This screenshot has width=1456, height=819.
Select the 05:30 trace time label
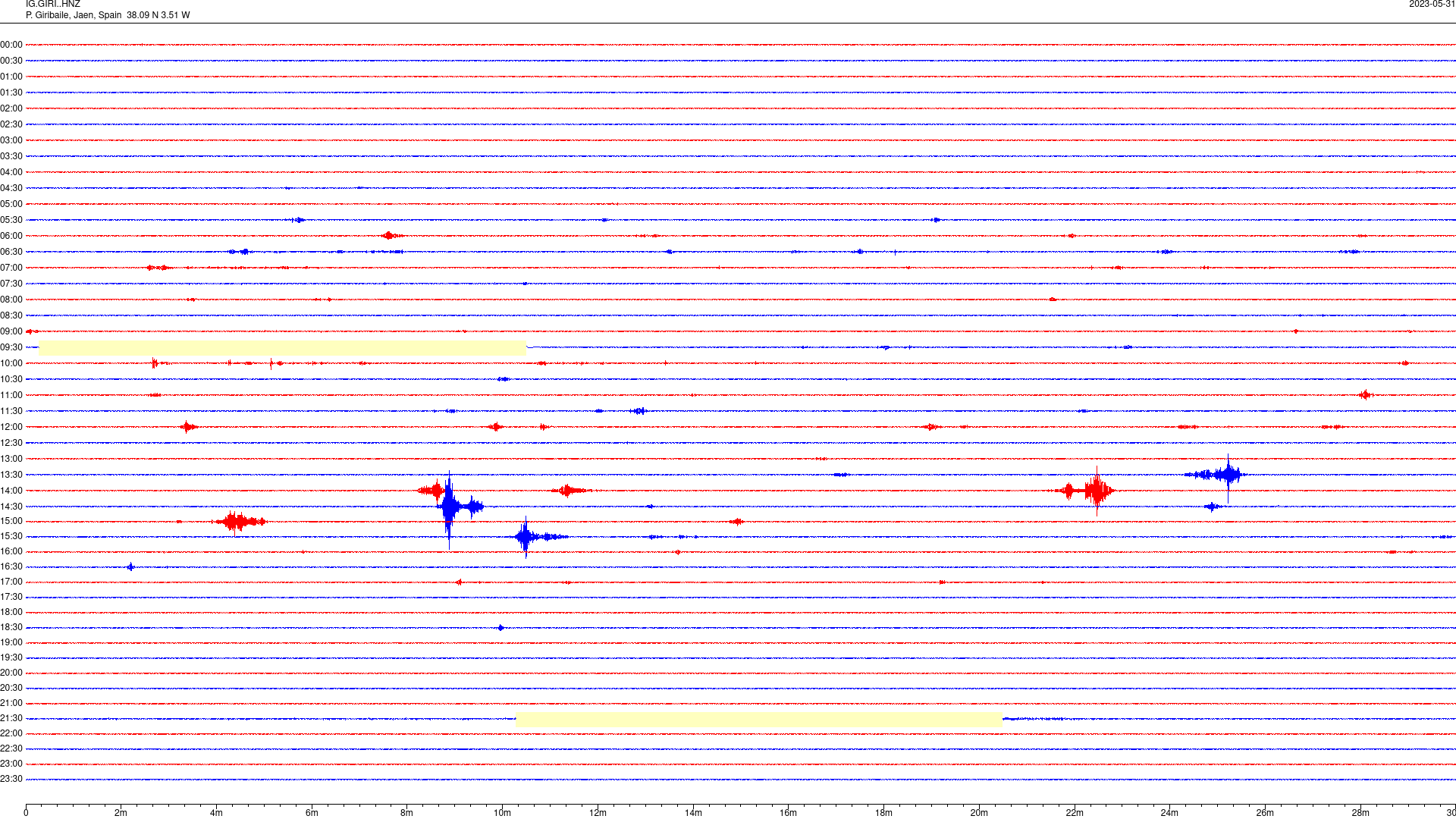11,220
